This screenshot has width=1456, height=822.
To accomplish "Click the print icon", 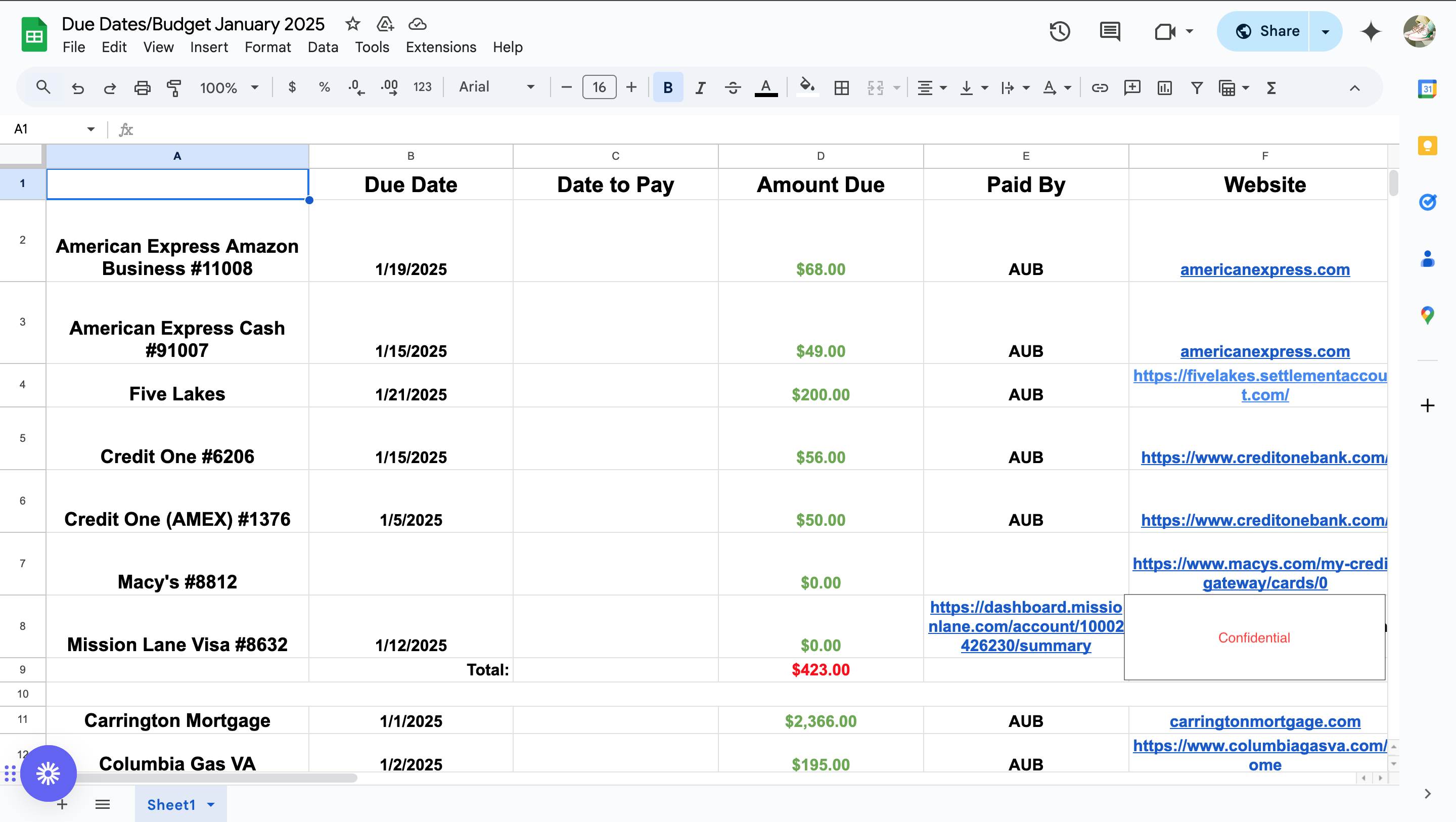I will point(142,87).
